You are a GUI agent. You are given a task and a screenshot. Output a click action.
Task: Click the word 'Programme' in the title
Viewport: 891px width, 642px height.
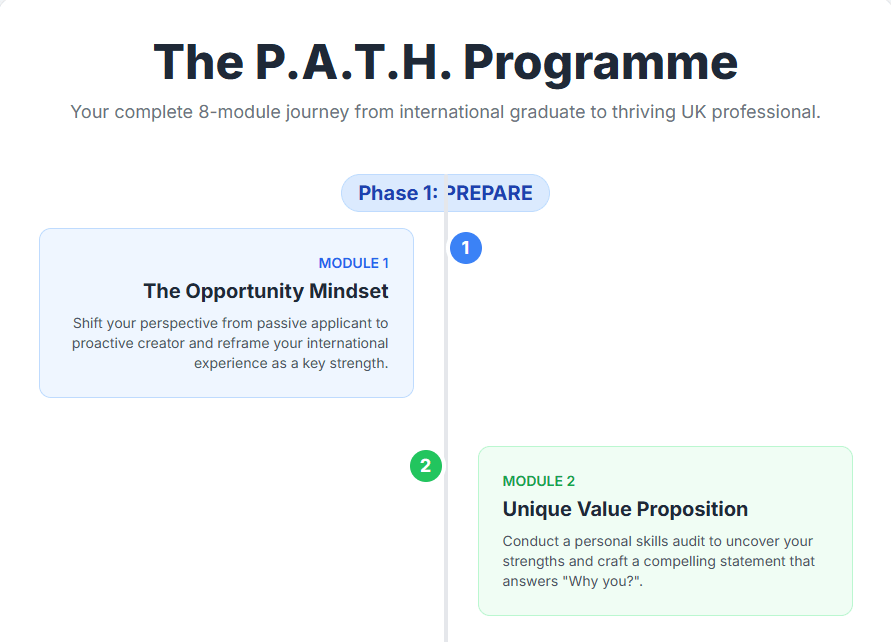(600, 62)
